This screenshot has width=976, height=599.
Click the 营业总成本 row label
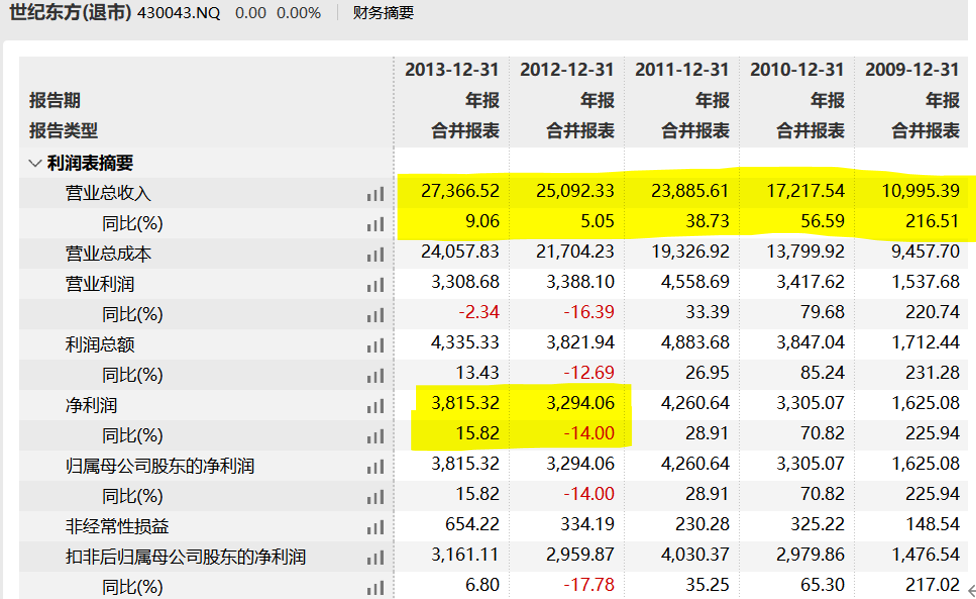pyautogui.click(x=108, y=253)
